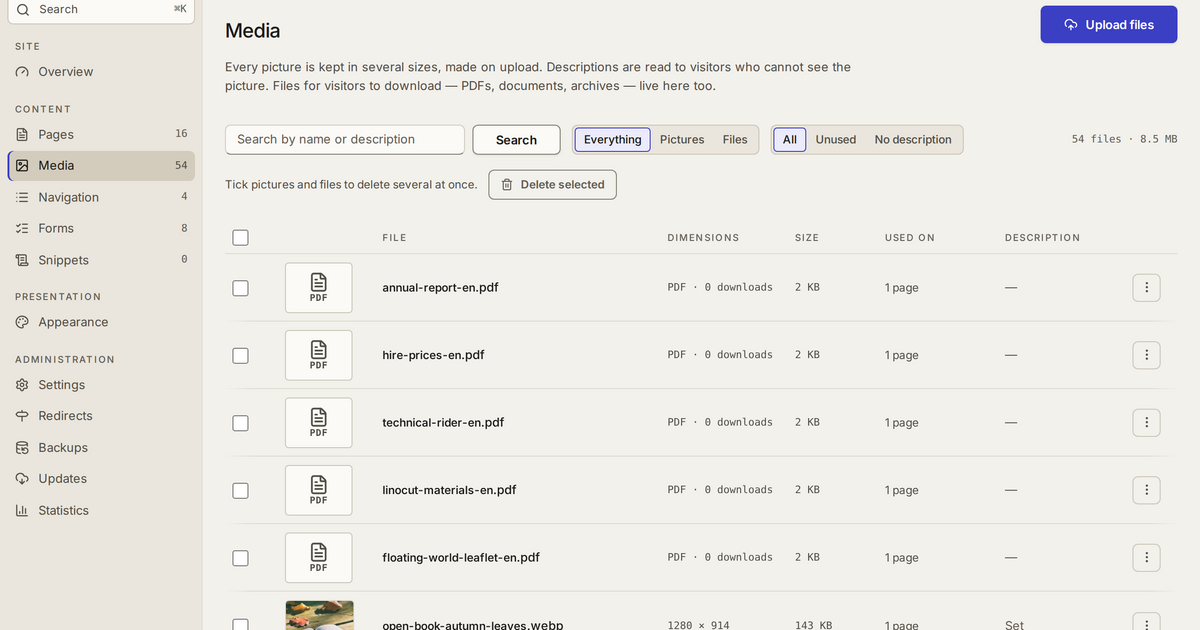Click the Media picture icon in sidebar
The height and width of the screenshot is (630, 1200).
[x=22, y=166]
